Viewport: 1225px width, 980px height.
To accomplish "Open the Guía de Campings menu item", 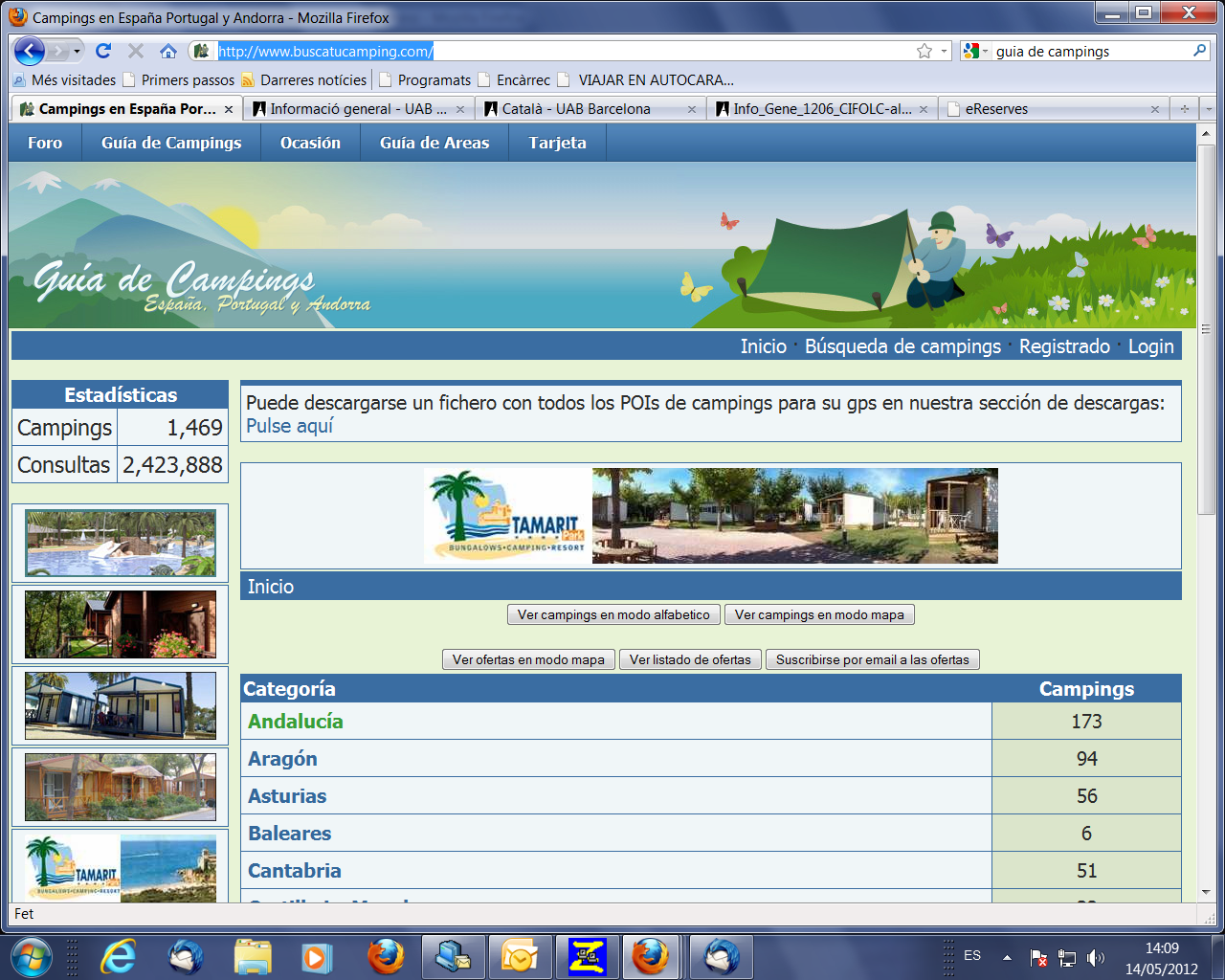I will tap(171, 143).
